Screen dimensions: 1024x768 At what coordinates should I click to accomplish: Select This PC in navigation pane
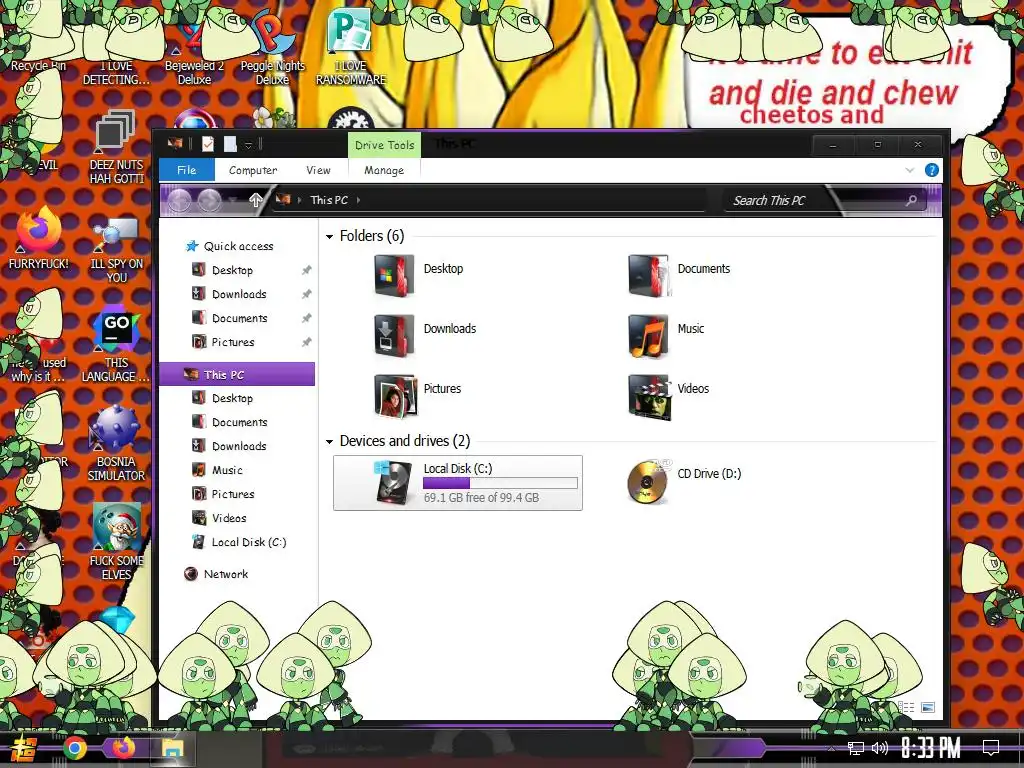click(237, 375)
